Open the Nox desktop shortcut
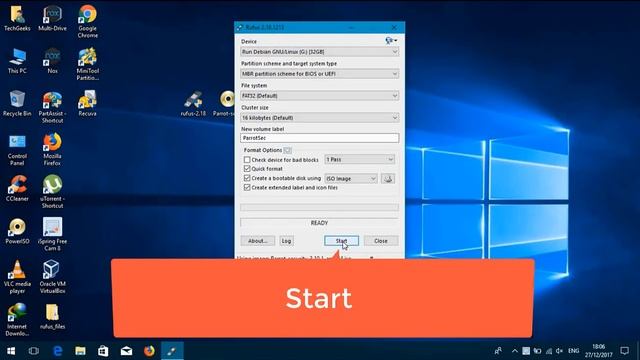This screenshot has width=640, height=360. (52, 61)
